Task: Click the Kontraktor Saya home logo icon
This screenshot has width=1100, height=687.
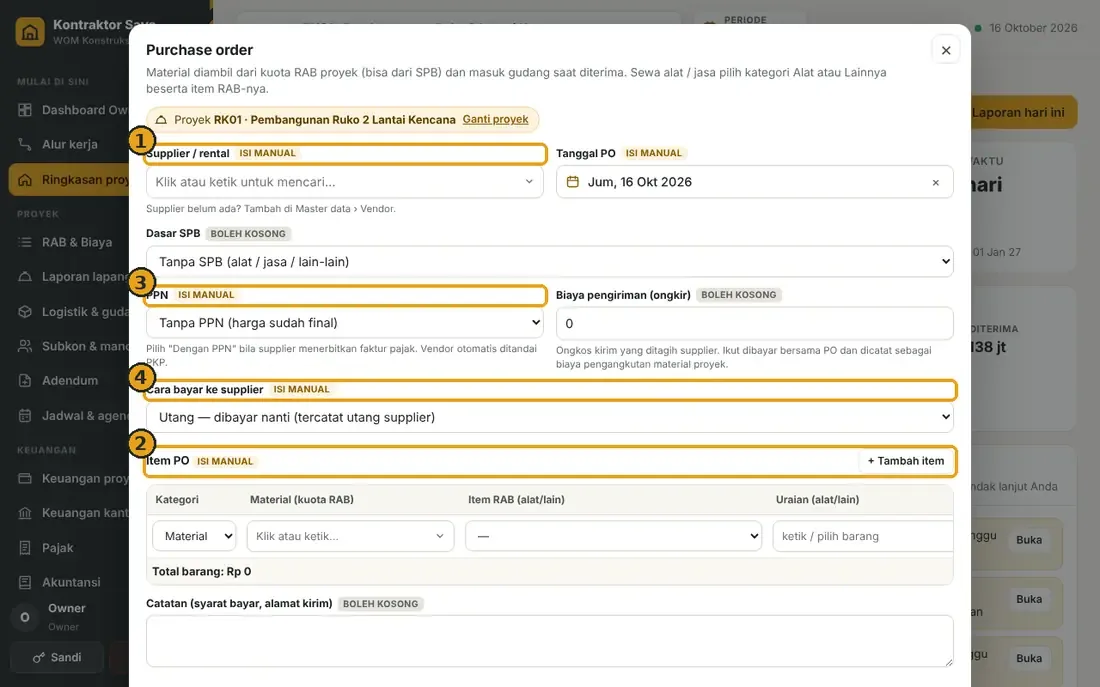Action: pos(30,32)
